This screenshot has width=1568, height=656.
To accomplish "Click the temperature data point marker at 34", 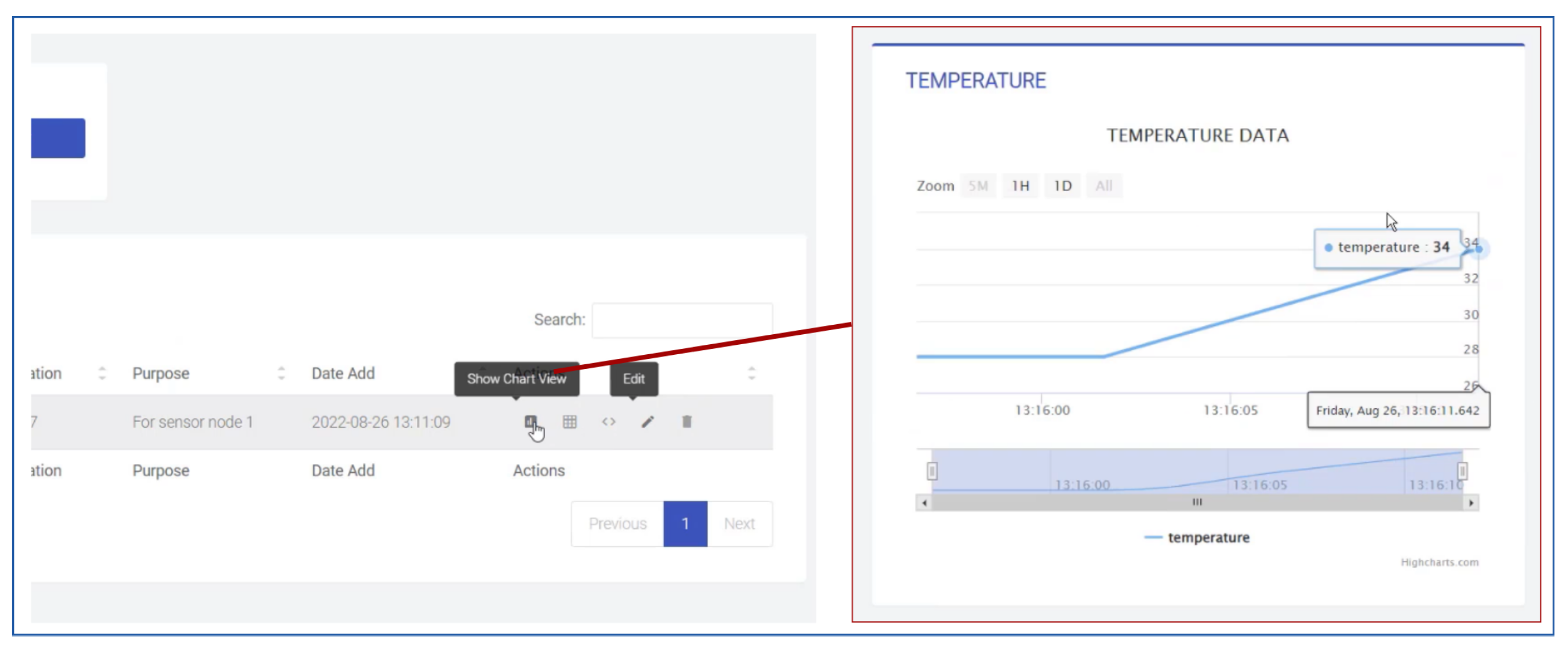I will coord(1478,249).
